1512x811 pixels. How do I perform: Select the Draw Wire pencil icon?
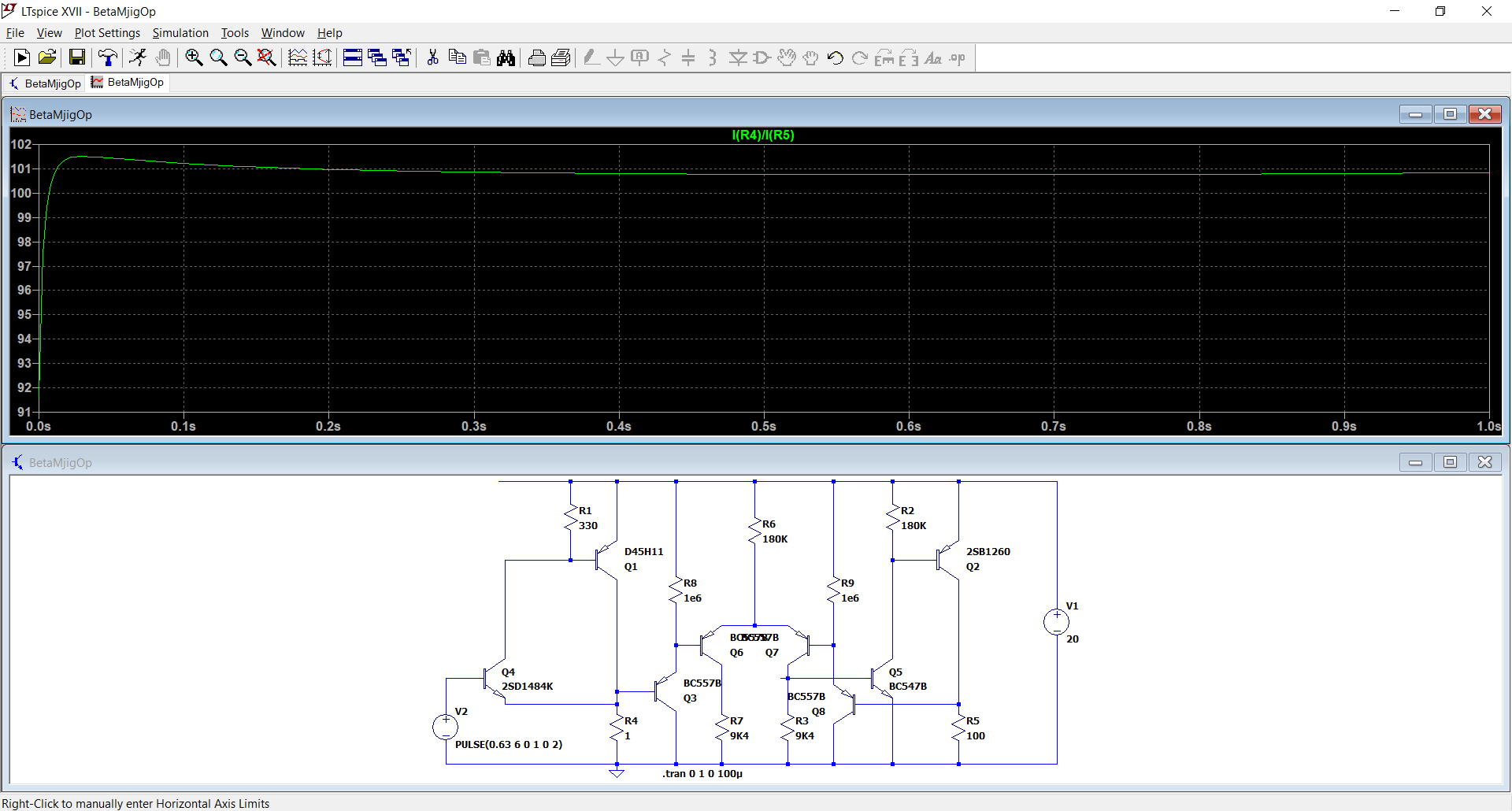coord(591,57)
